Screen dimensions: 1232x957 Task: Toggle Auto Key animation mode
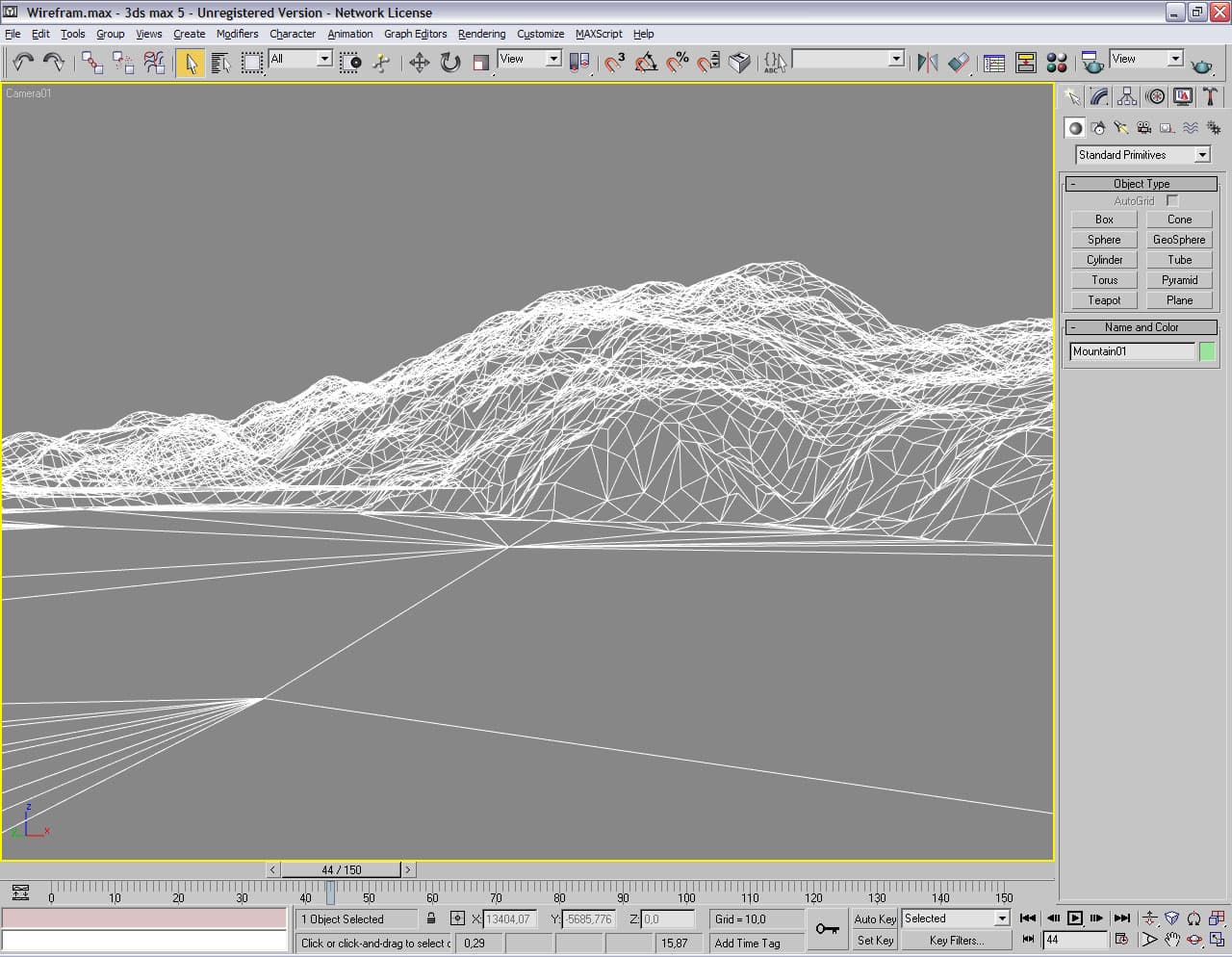pos(874,918)
